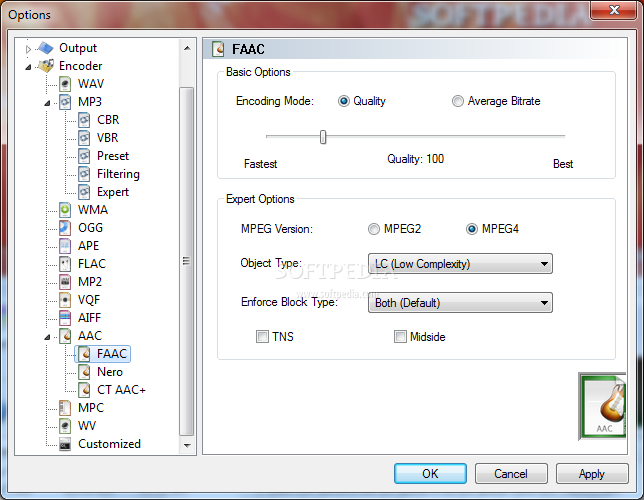The width and height of the screenshot is (644, 500).
Task: Select the FLAC tree item
Action: click(92, 264)
